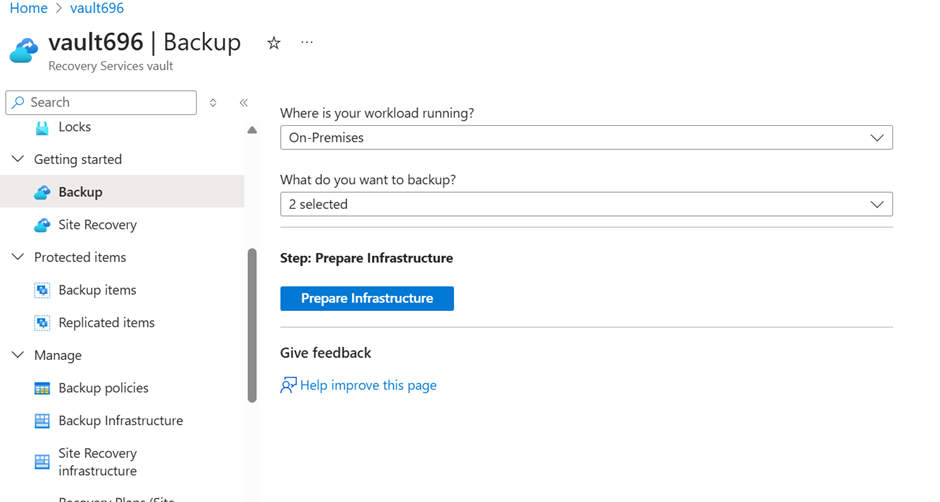Screen dimensions: 940x502
Task: Collapse the Protected items section
Action: pos(17,257)
